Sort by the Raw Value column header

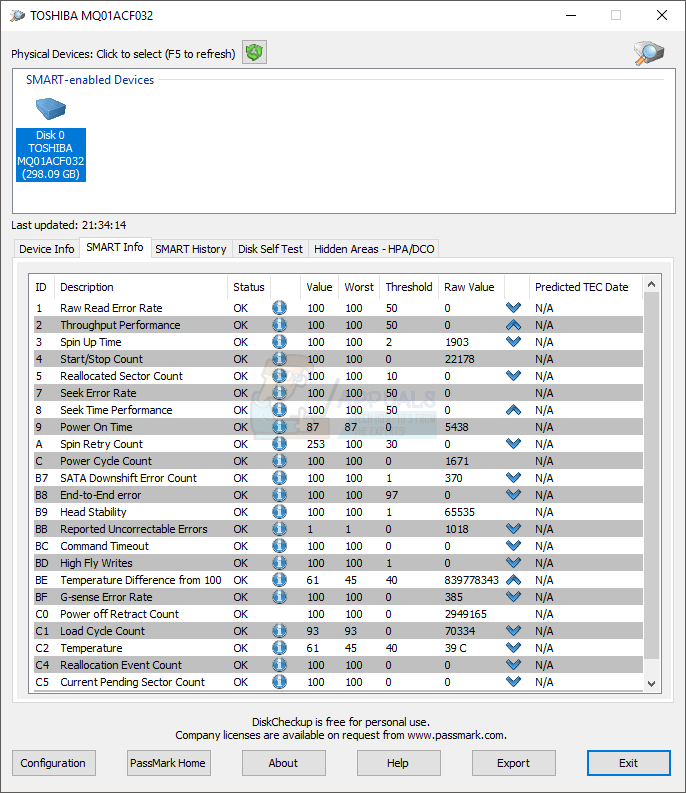tap(471, 287)
